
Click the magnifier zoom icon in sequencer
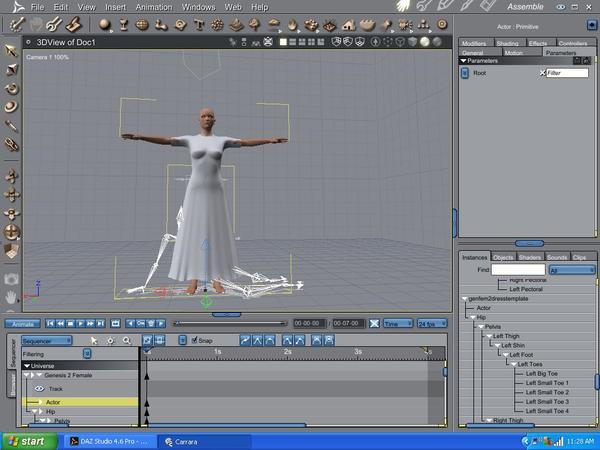127,341
